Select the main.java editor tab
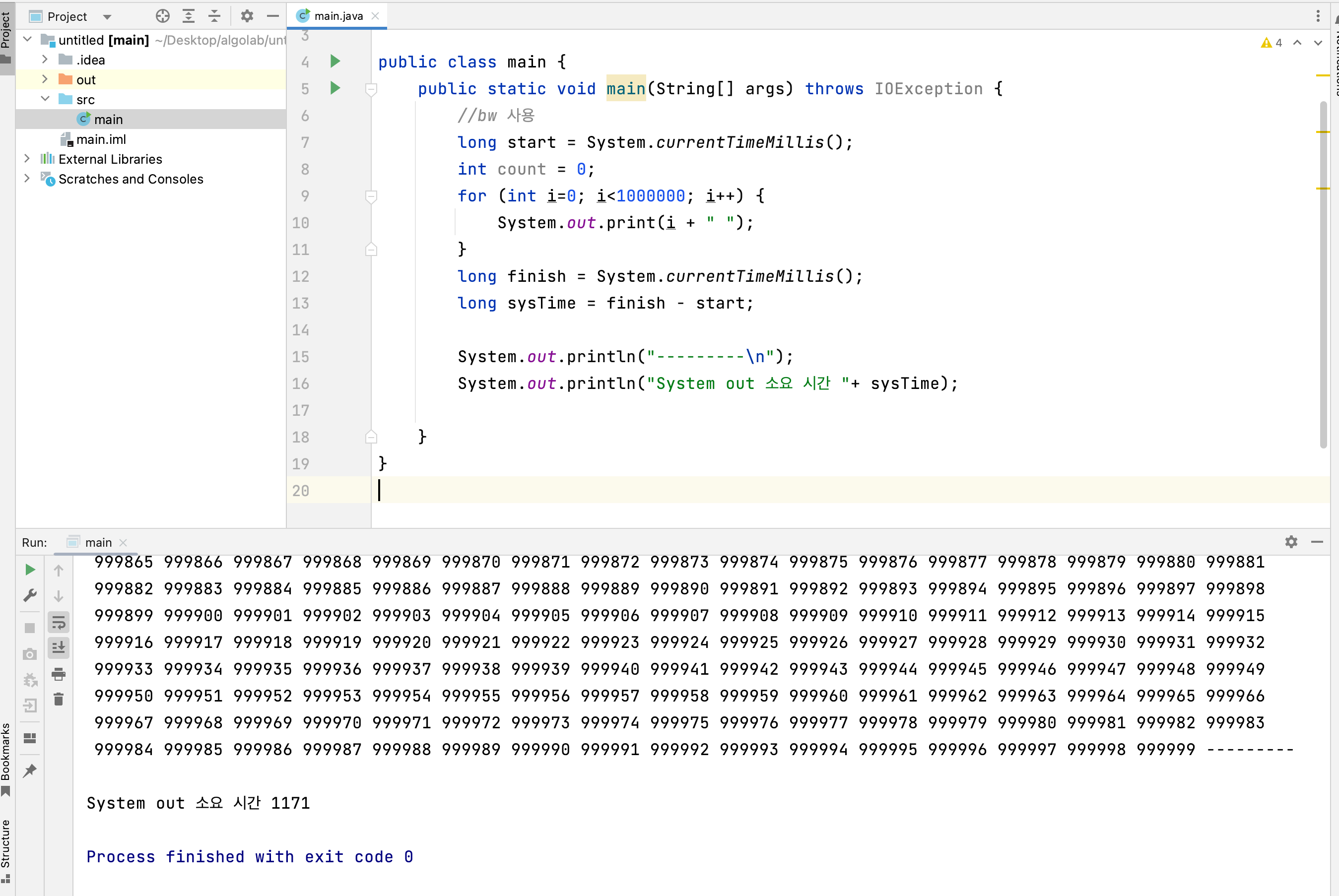 coord(338,16)
